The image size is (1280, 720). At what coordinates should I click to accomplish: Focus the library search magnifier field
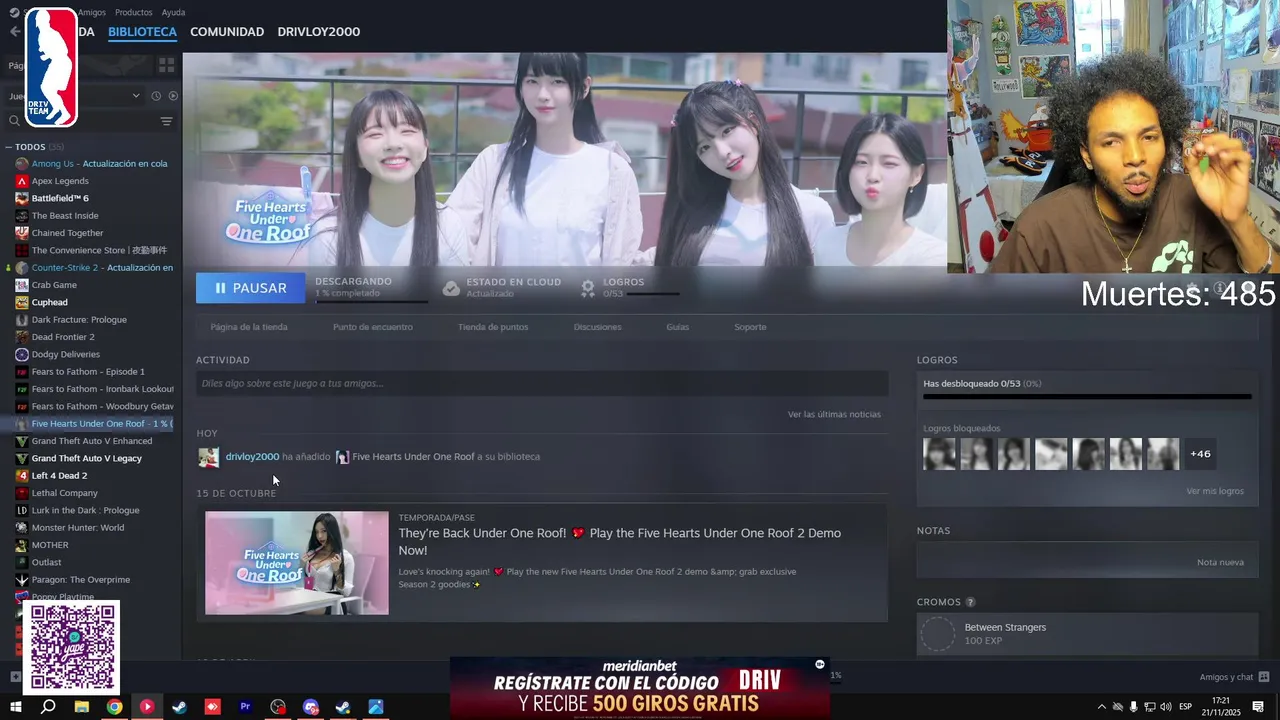click(x=14, y=121)
